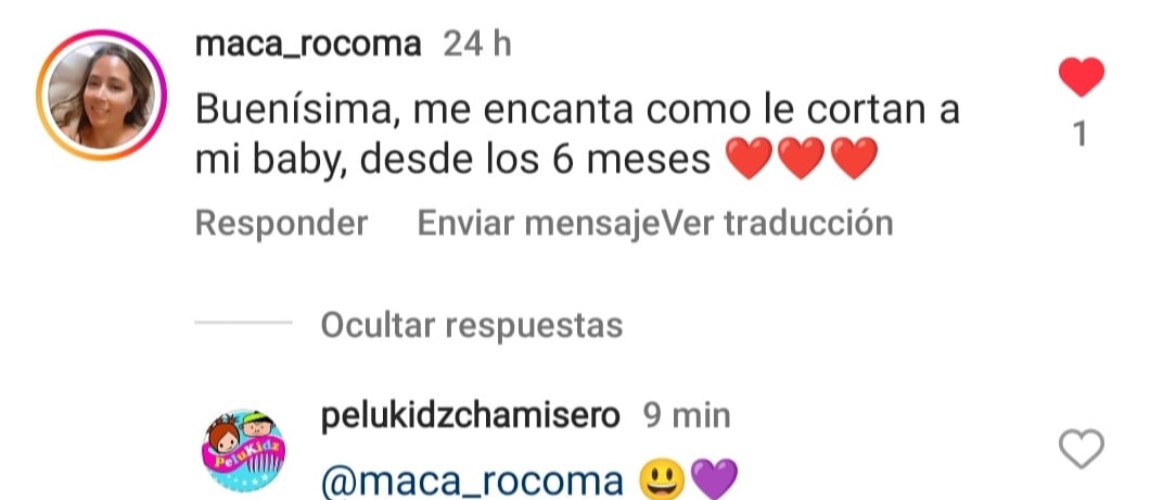
Task: Tap the 9 min timestamp on the reply
Action: [686, 416]
